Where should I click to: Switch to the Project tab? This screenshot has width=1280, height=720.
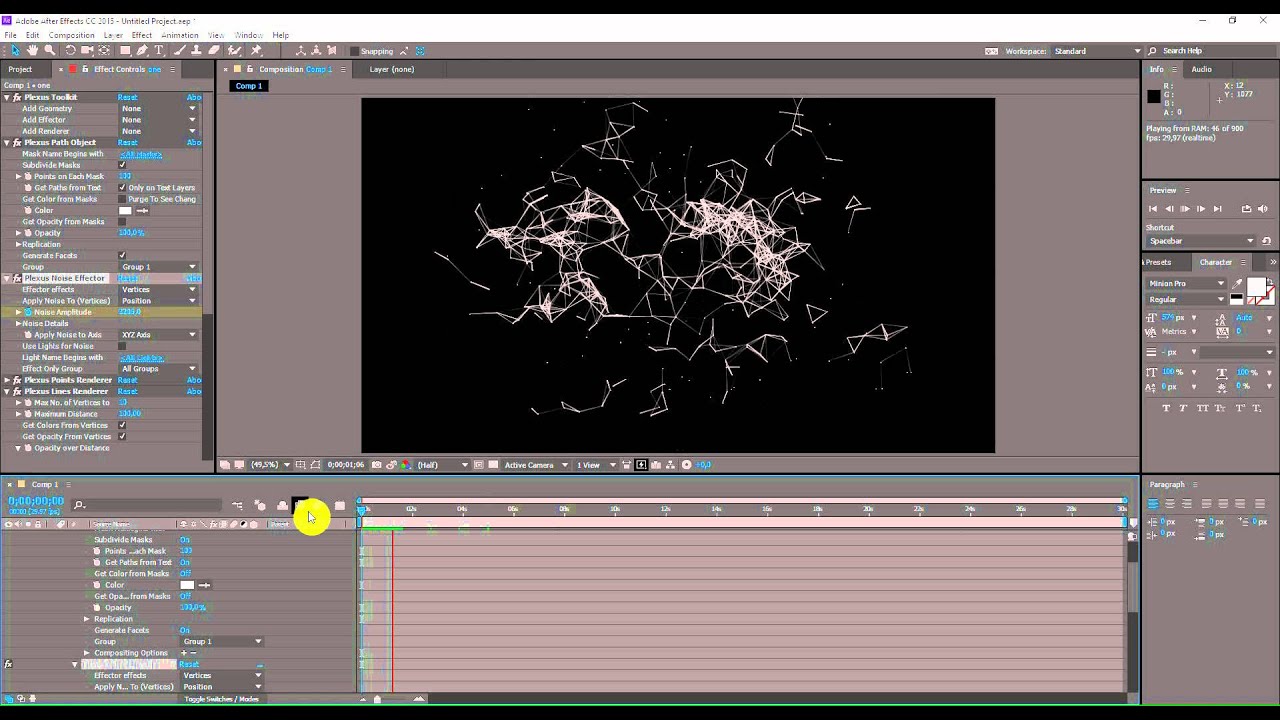click(20, 69)
